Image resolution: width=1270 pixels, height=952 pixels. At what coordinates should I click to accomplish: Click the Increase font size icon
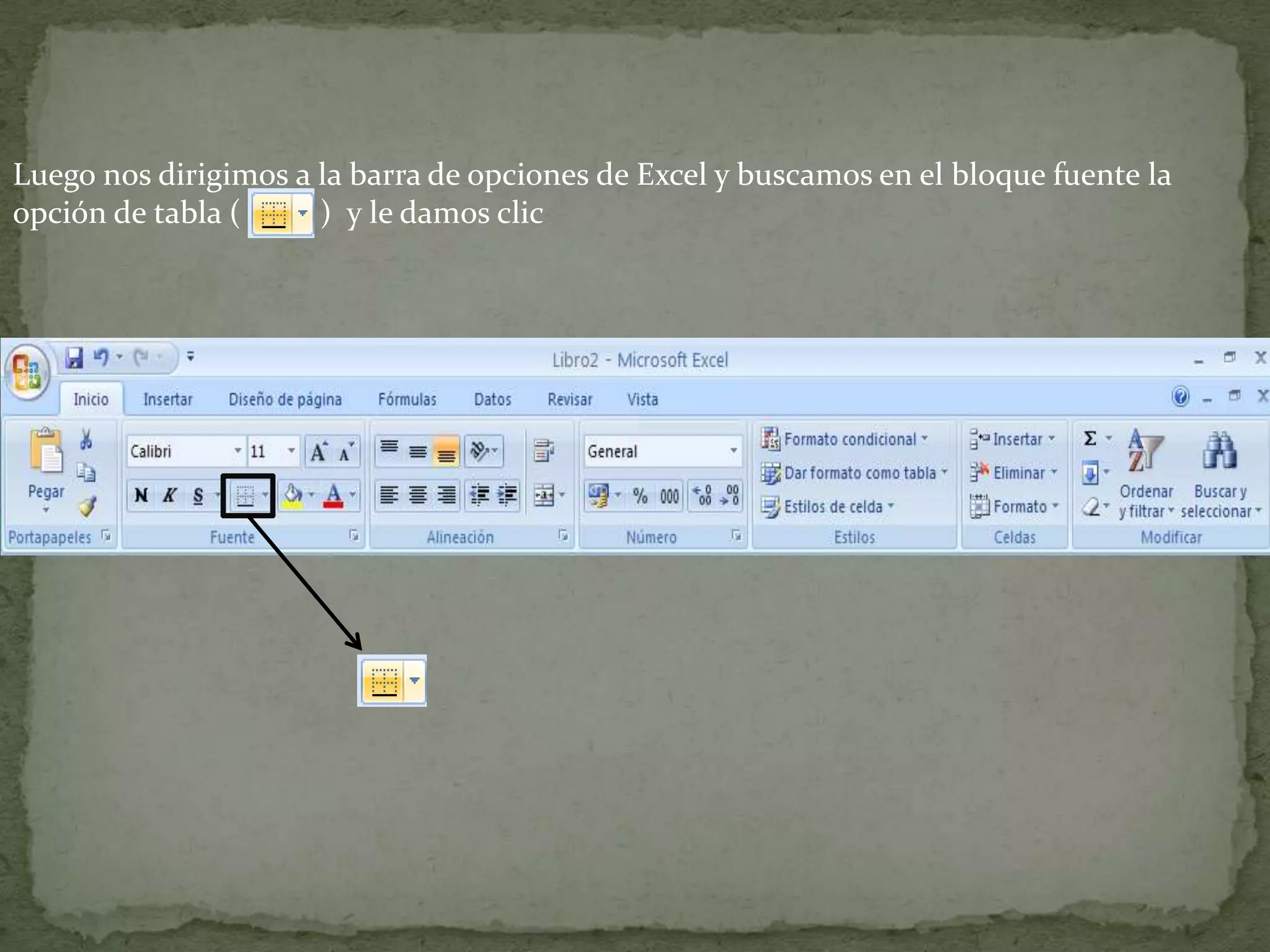[x=319, y=452]
